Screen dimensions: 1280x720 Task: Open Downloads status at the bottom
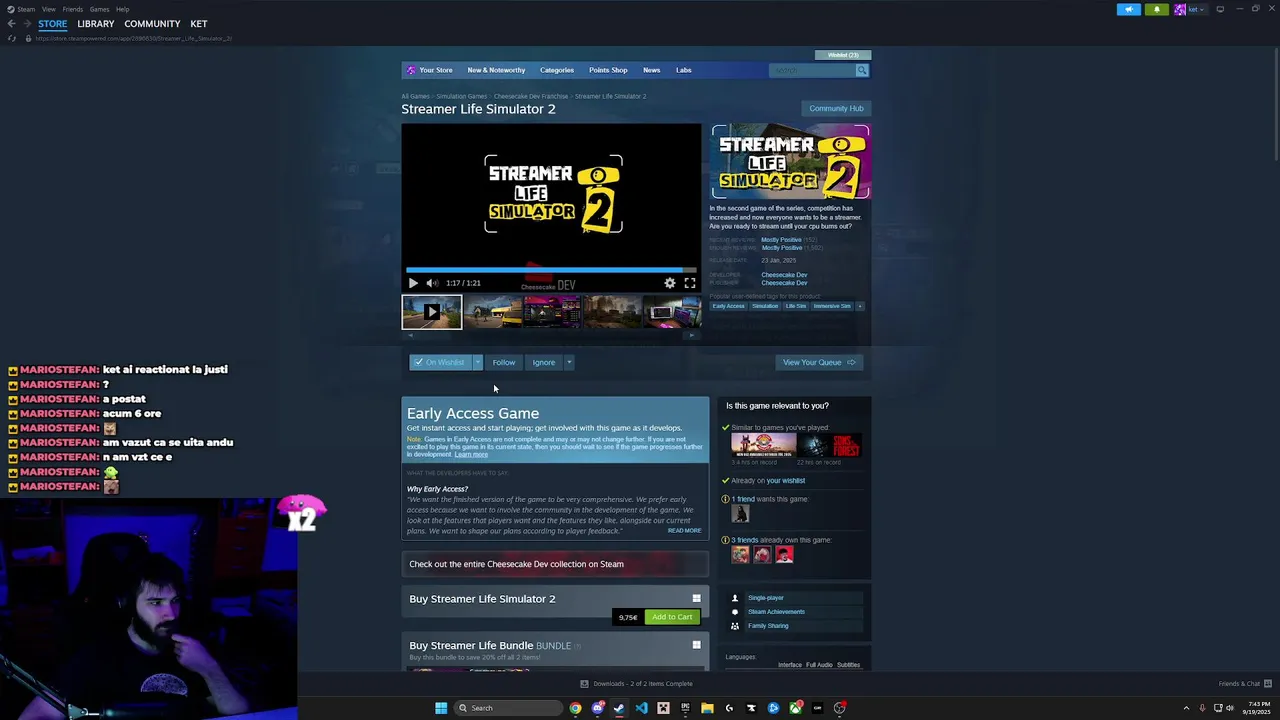point(636,684)
